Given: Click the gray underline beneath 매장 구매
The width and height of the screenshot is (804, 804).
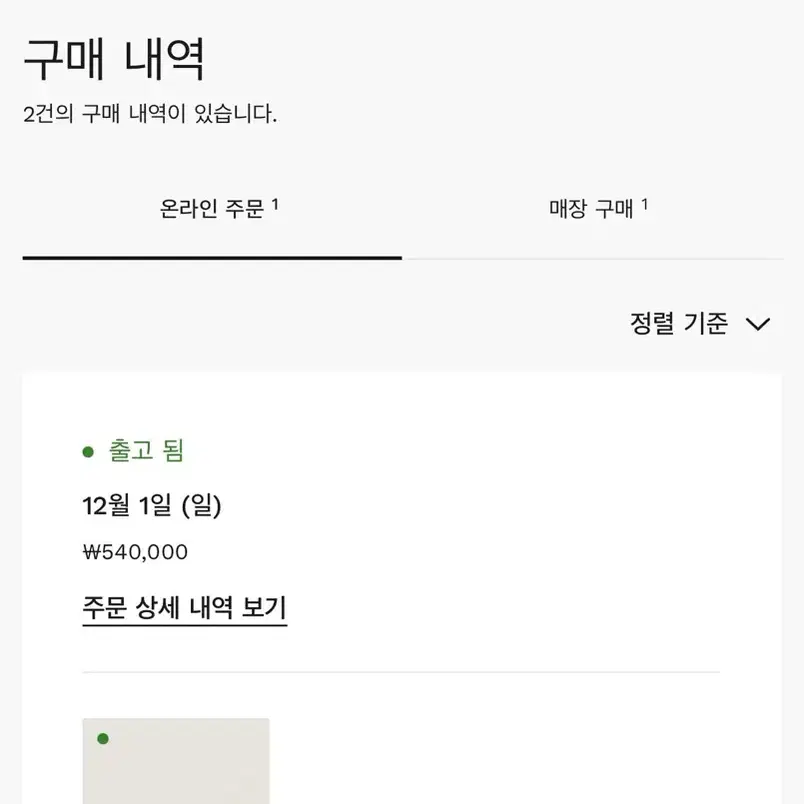Looking at the screenshot, I should [593, 259].
